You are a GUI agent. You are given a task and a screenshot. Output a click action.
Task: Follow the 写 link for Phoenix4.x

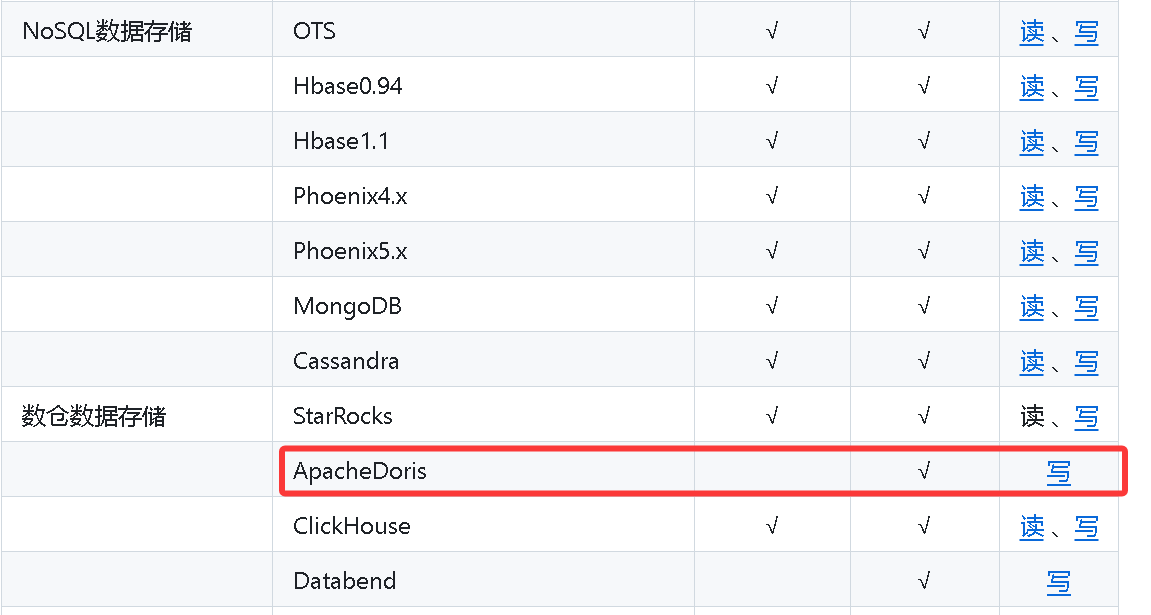click(1086, 197)
